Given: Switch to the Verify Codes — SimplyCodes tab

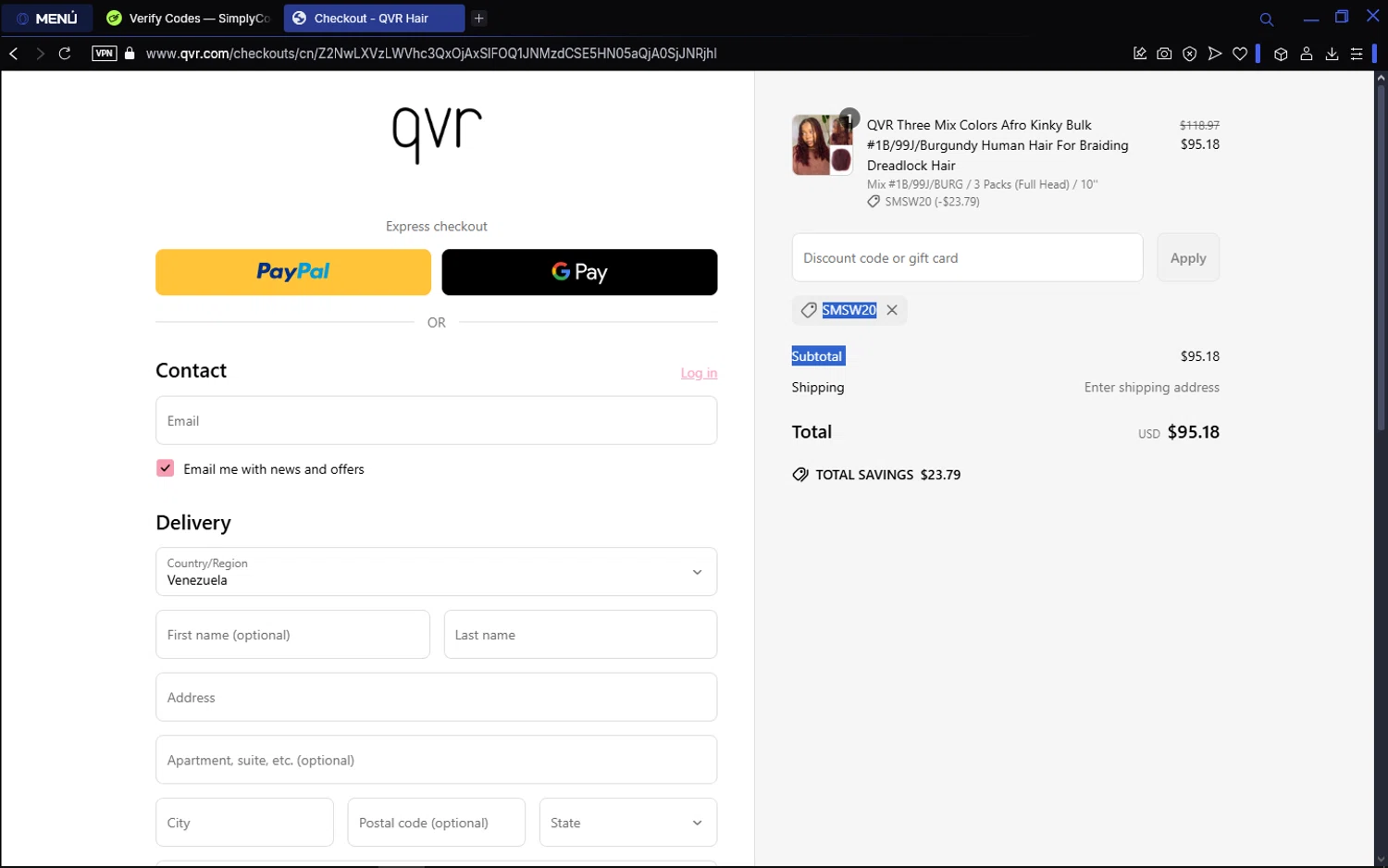Looking at the screenshot, I should pos(189,19).
